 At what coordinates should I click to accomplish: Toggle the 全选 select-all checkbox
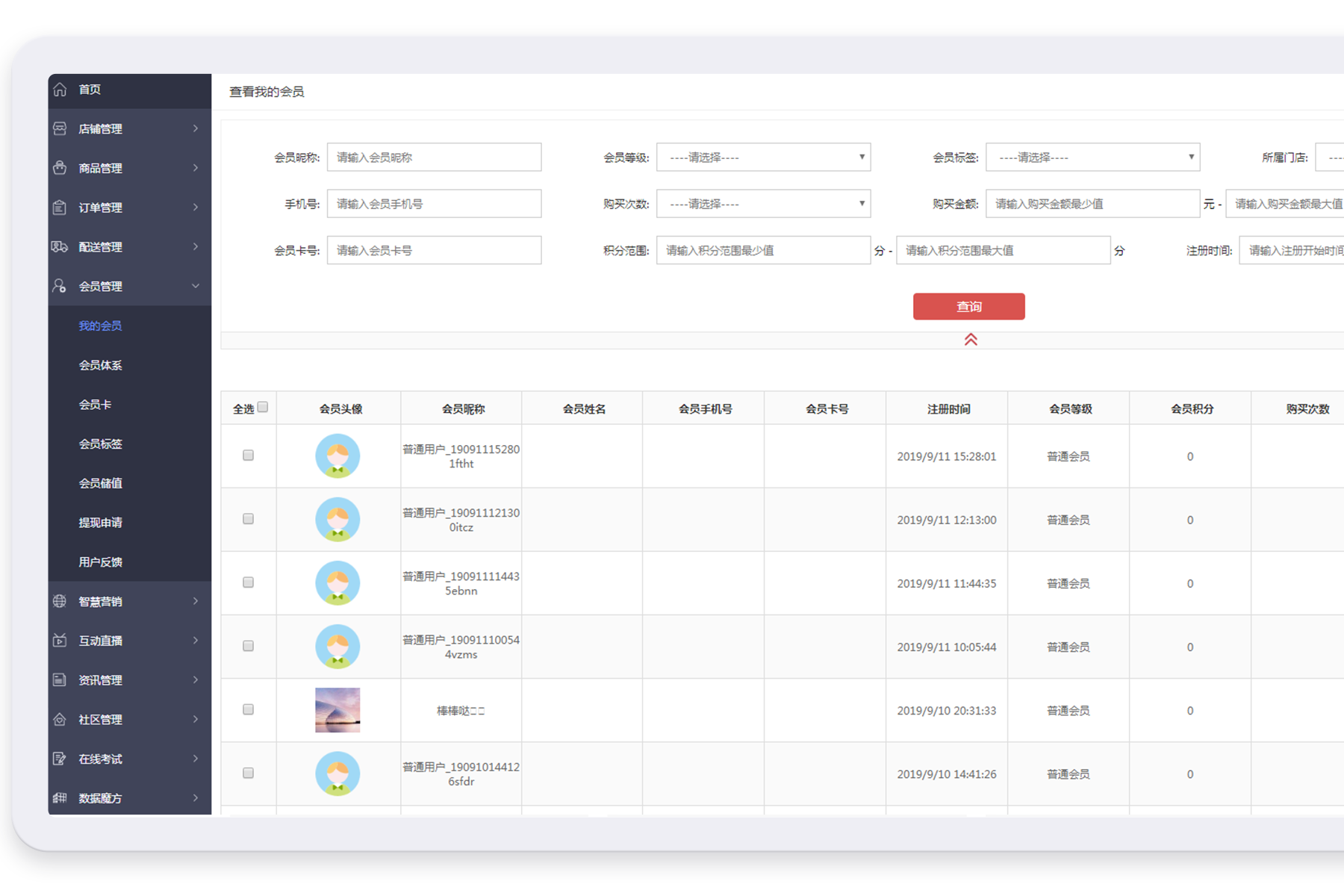[x=263, y=407]
